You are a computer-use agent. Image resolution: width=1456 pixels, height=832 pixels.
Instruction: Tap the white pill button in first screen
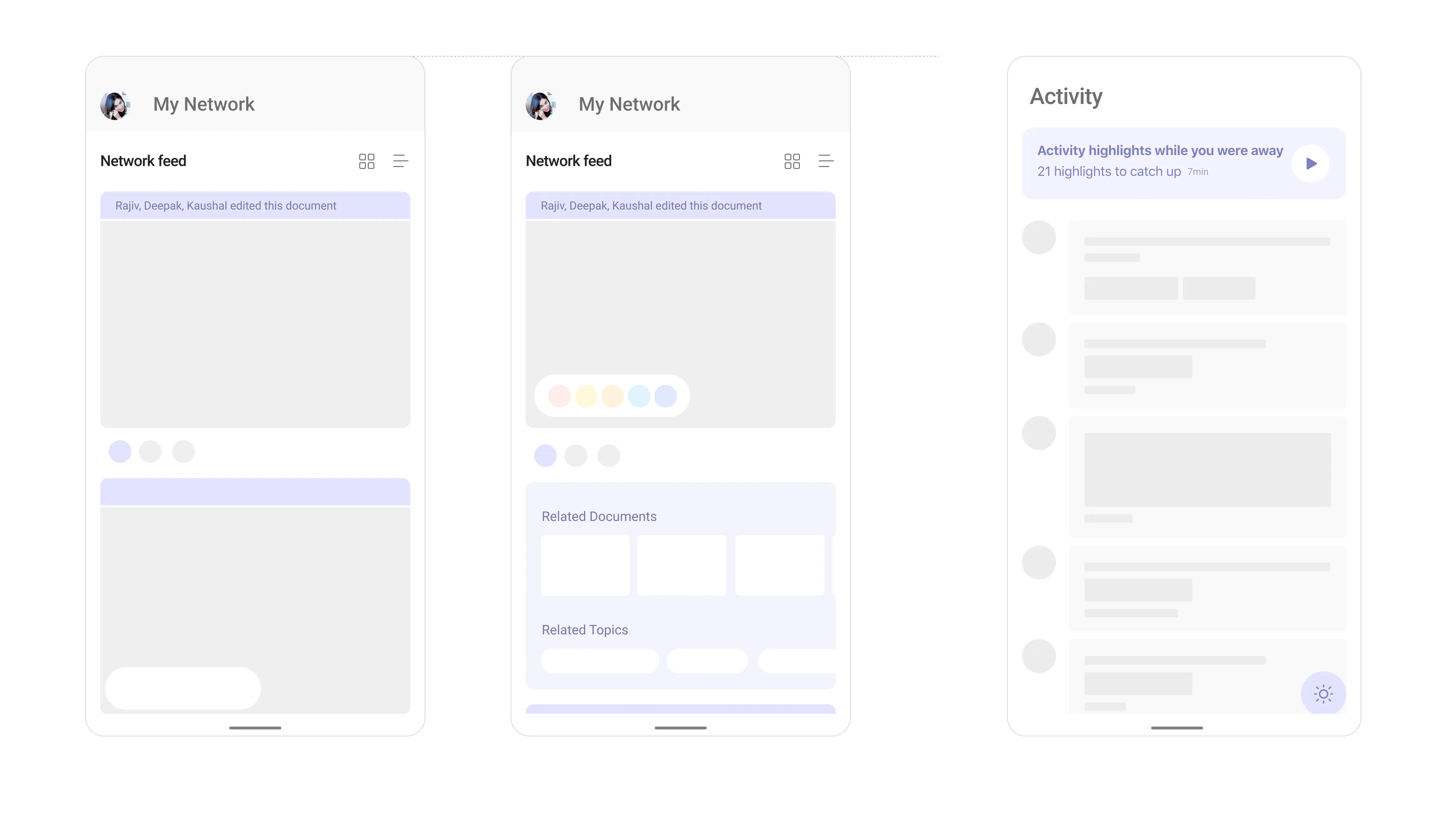(x=183, y=688)
